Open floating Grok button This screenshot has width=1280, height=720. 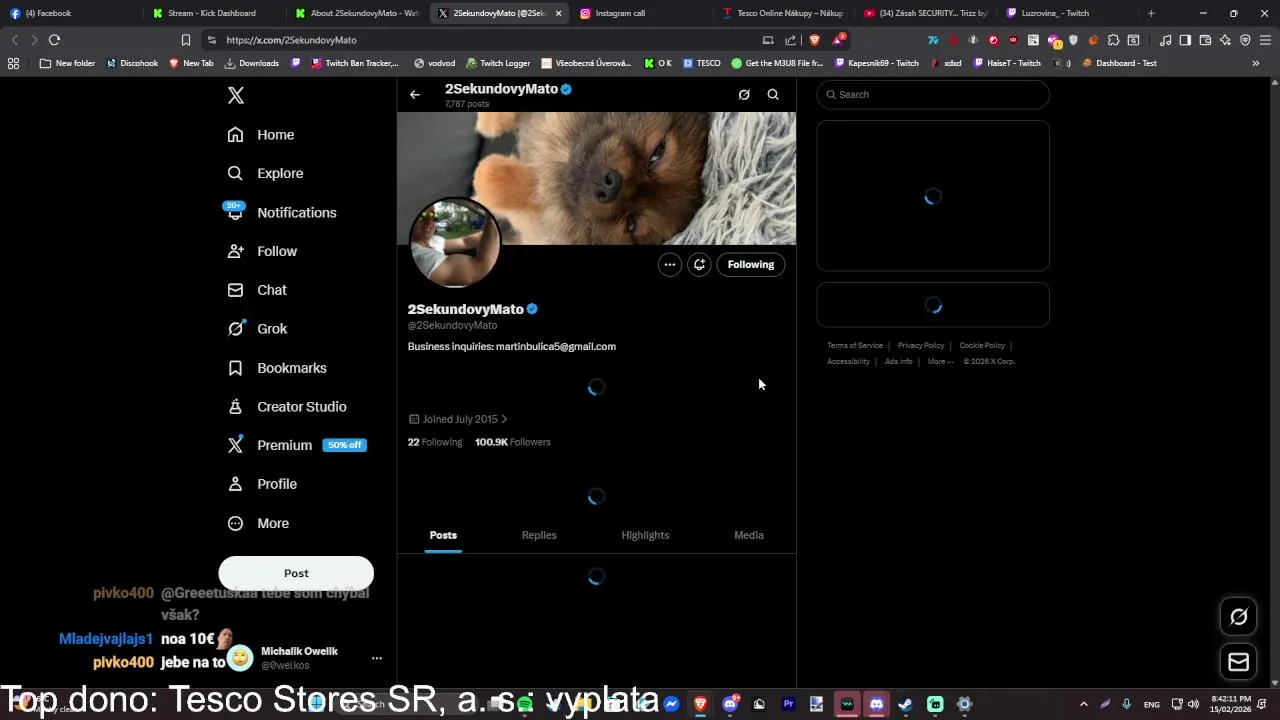coord(1239,617)
